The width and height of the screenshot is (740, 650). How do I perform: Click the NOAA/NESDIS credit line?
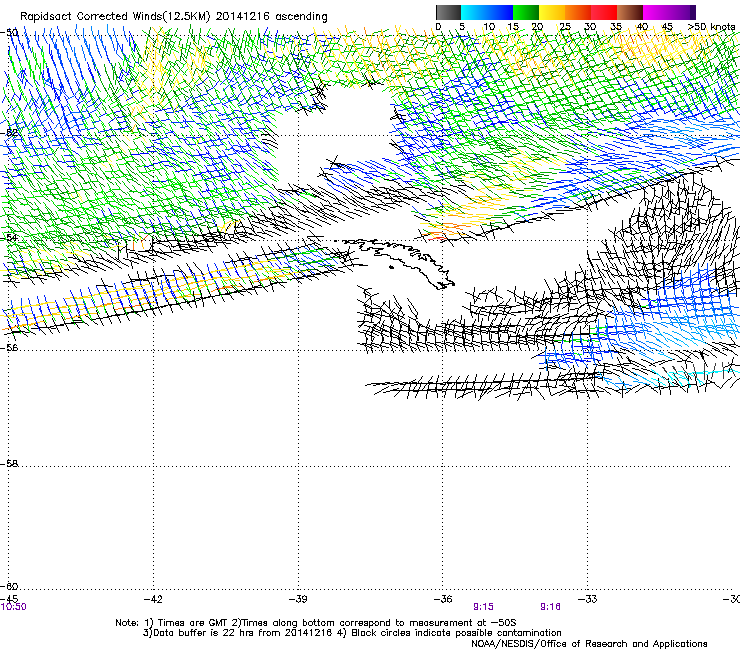589,644
